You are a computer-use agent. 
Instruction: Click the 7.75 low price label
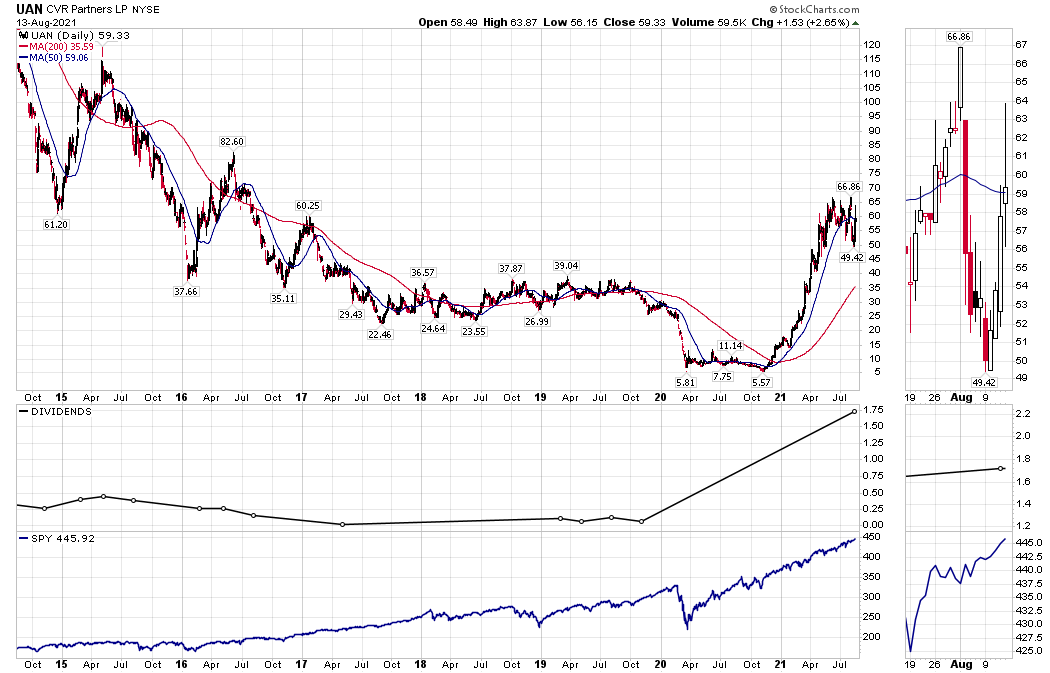[723, 376]
